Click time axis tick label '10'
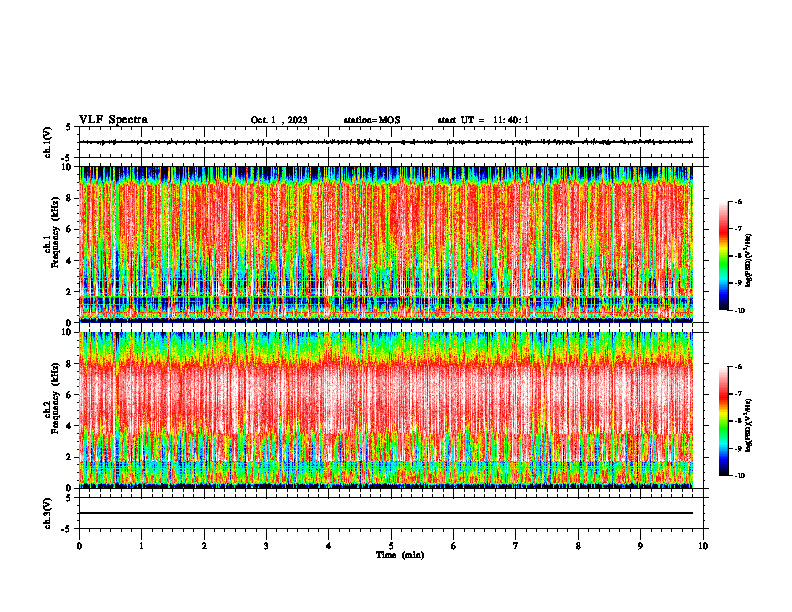792x612 pixels. 703,546
